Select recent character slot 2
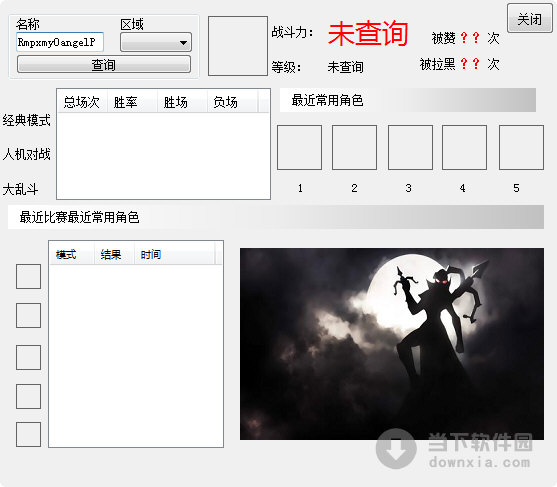The height and width of the screenshot is (487, 557). pos(355,147)
